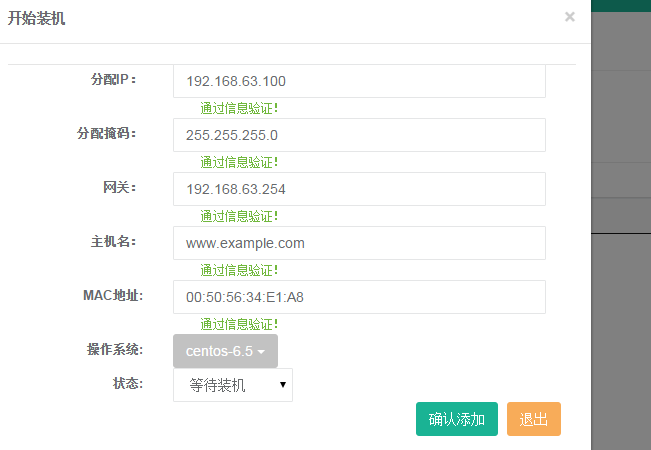Click the 网关: label

(120, 187)
